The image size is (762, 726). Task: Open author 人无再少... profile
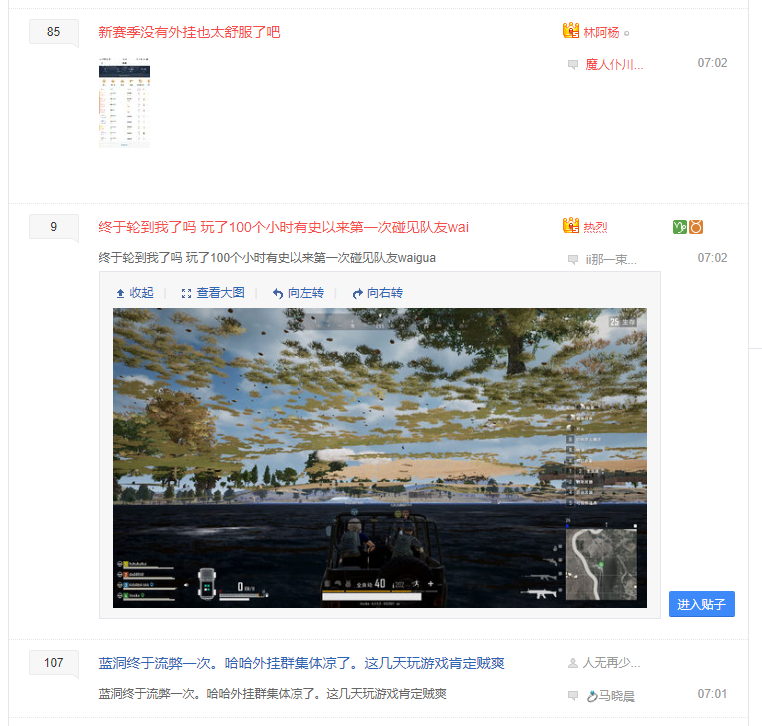click(611, 663)
